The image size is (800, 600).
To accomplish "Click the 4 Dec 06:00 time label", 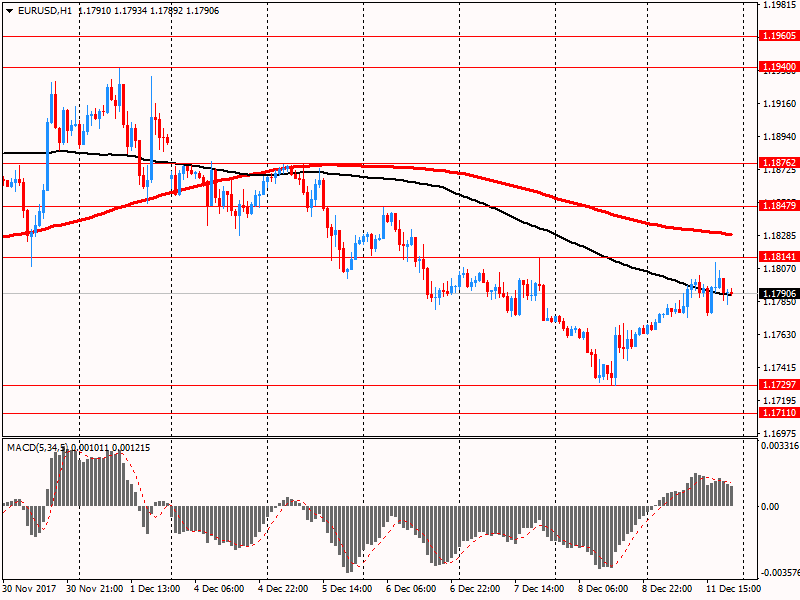I will 219,589.
